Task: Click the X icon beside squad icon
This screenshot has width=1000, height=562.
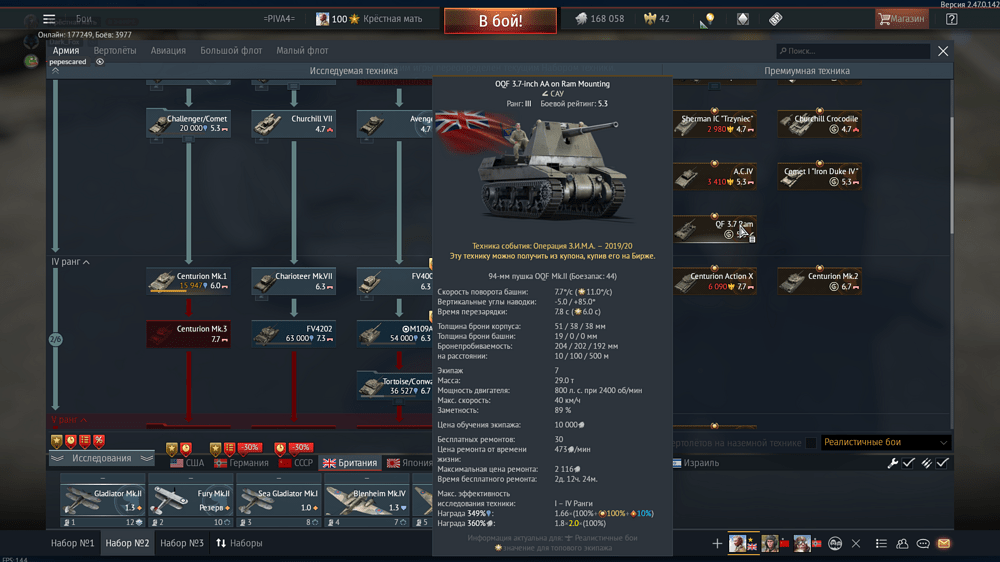Action: 856,544
